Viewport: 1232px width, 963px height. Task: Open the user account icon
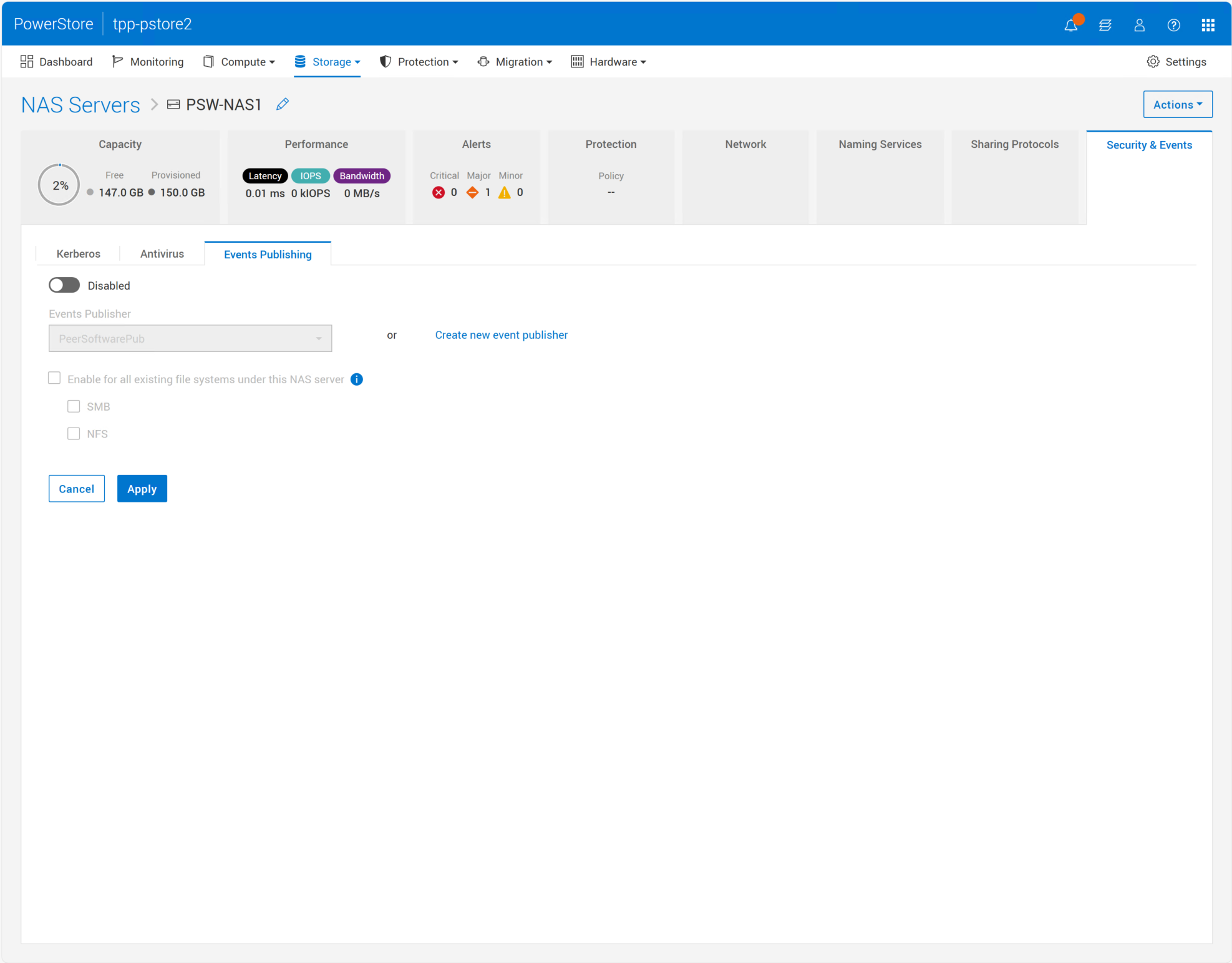(1139, 25)
